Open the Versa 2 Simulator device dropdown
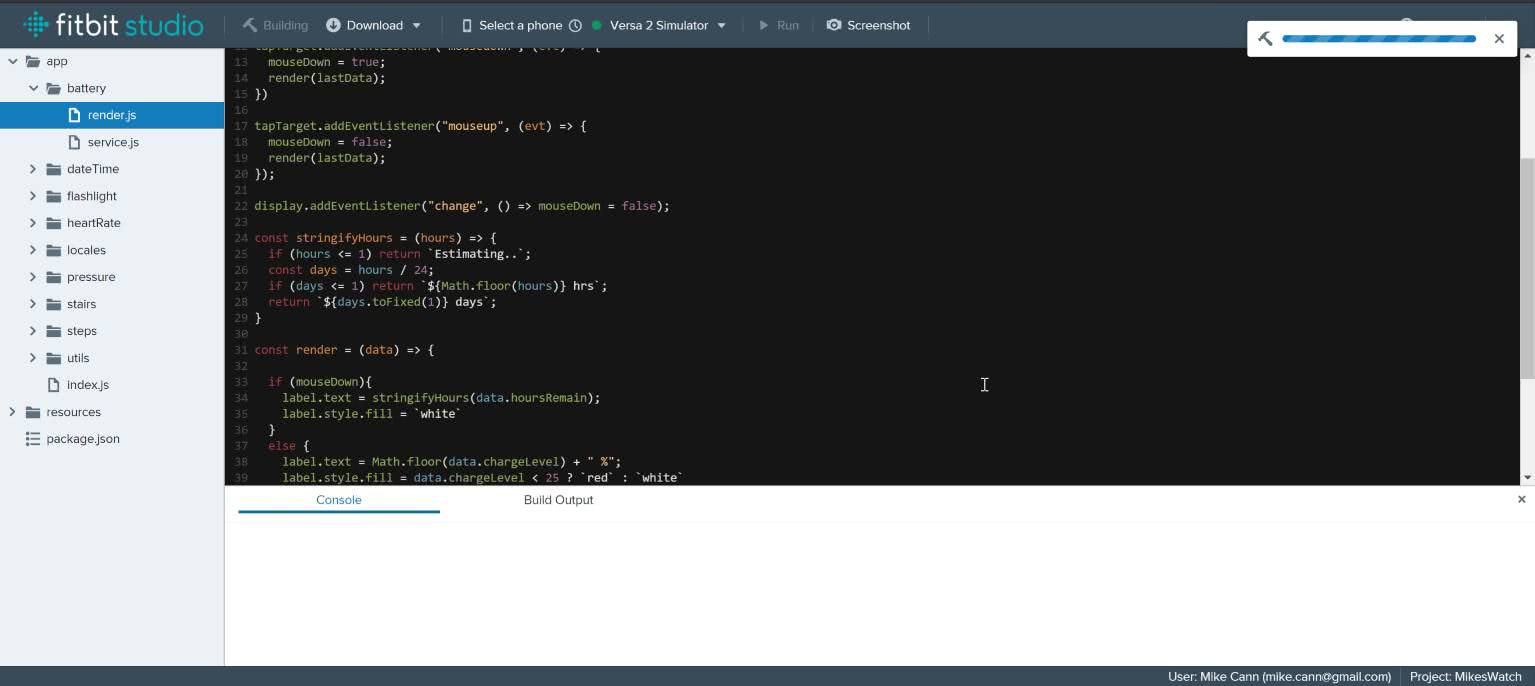 coord(721,25)
